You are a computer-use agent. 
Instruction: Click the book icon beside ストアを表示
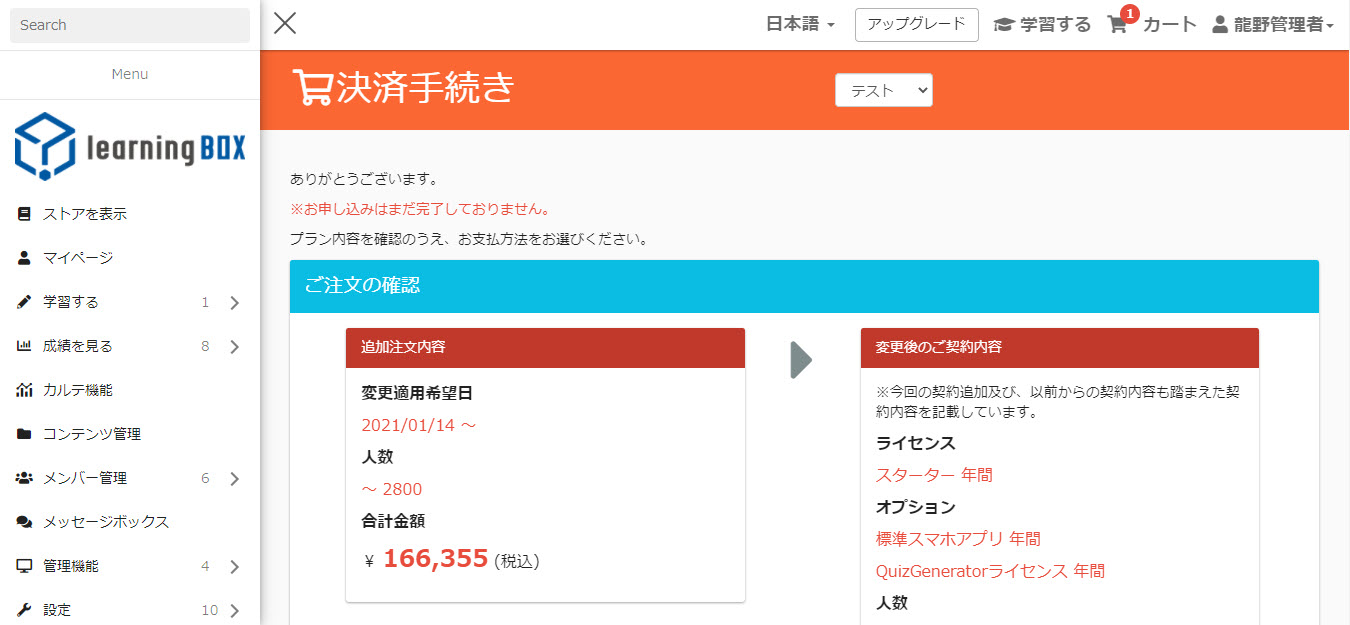[24, 214]
